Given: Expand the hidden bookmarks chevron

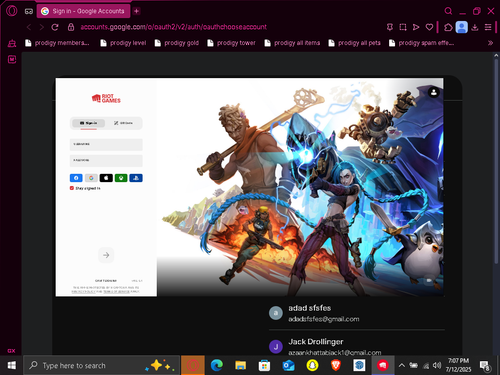Looking at the screenshot, I should [490, 43].
